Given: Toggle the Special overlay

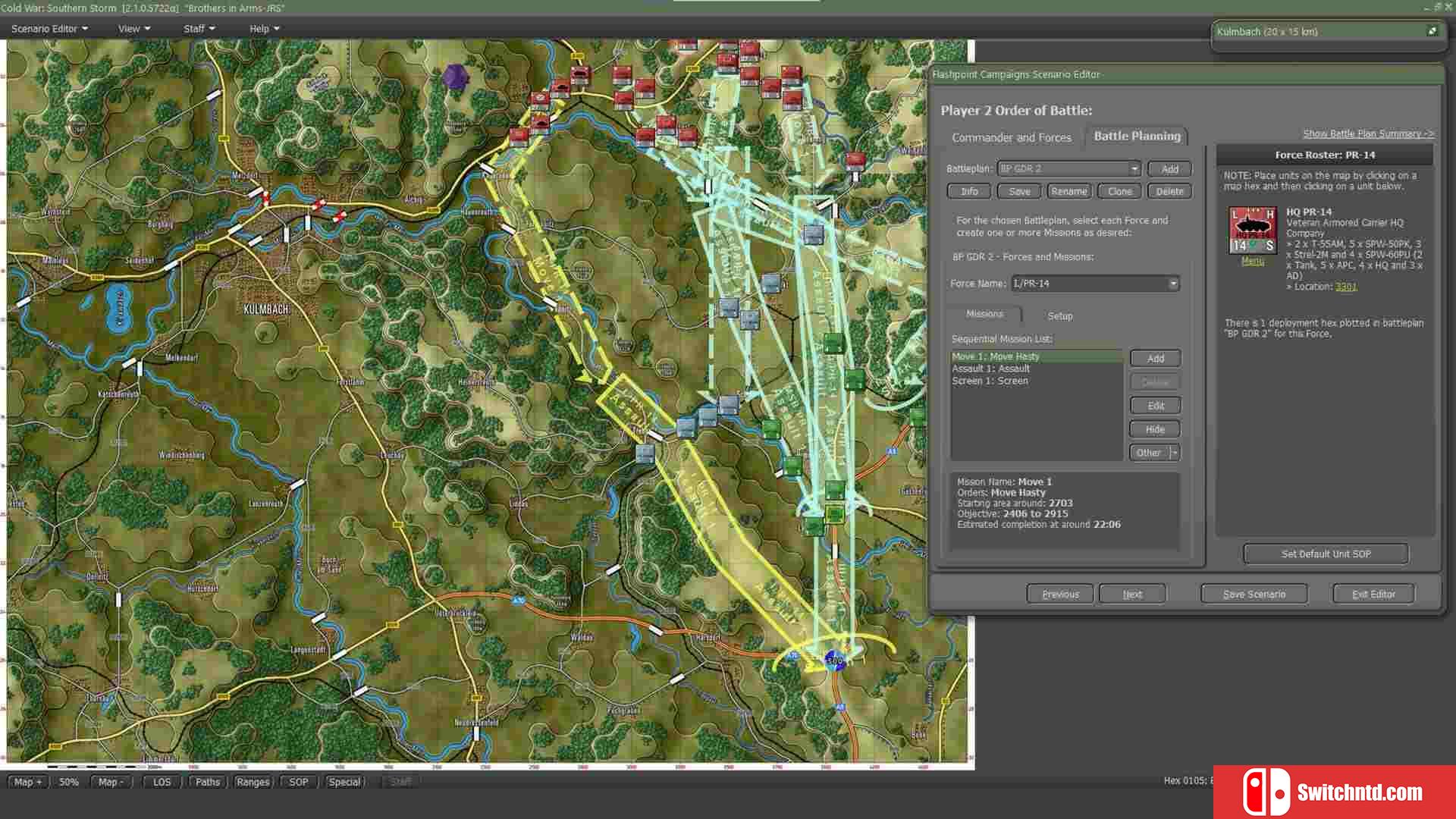Looking at the screenshot, I should coord(344,782).
